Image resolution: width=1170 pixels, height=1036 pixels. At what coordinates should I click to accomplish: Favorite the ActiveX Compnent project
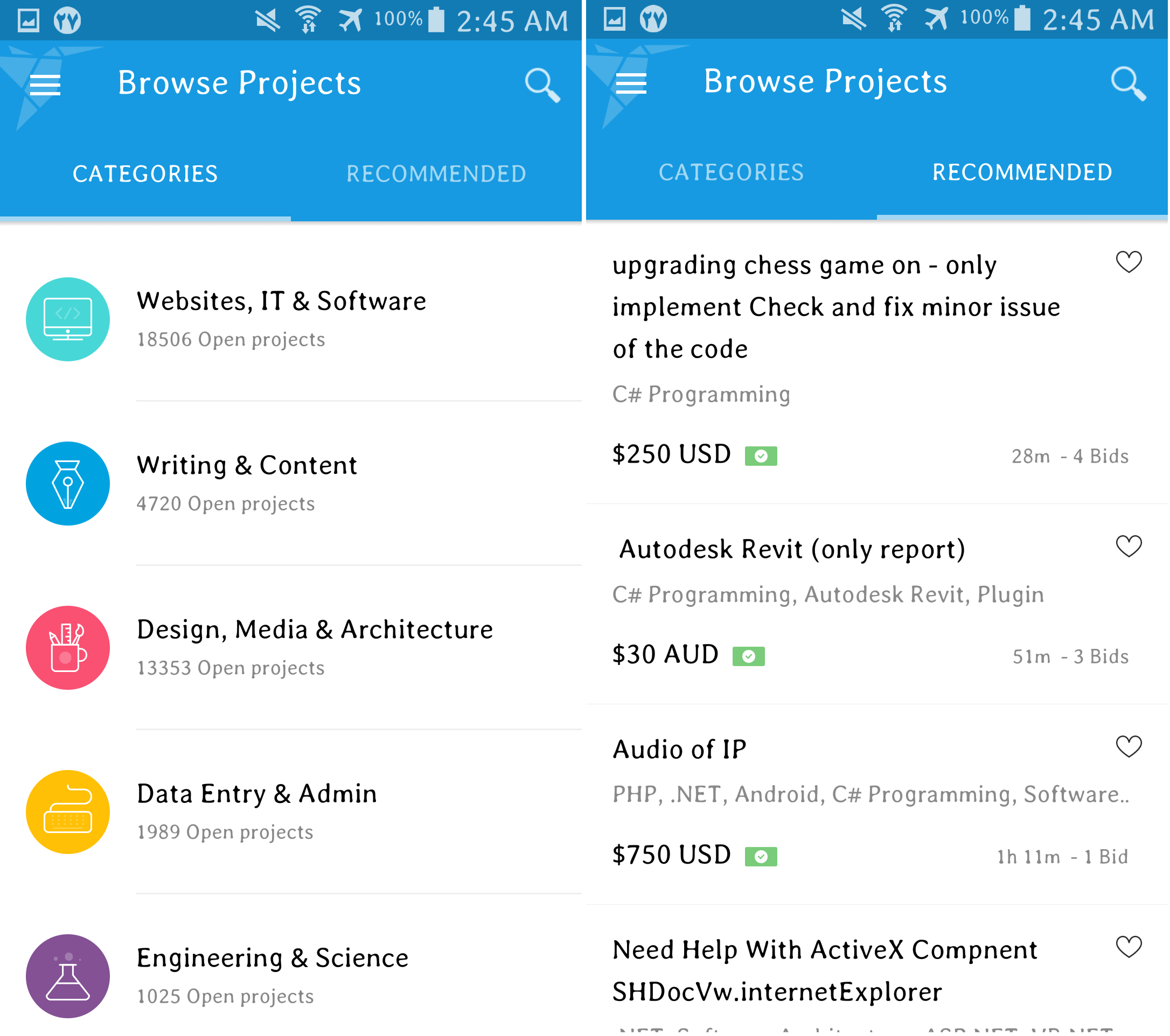(x=1128, y=947)
